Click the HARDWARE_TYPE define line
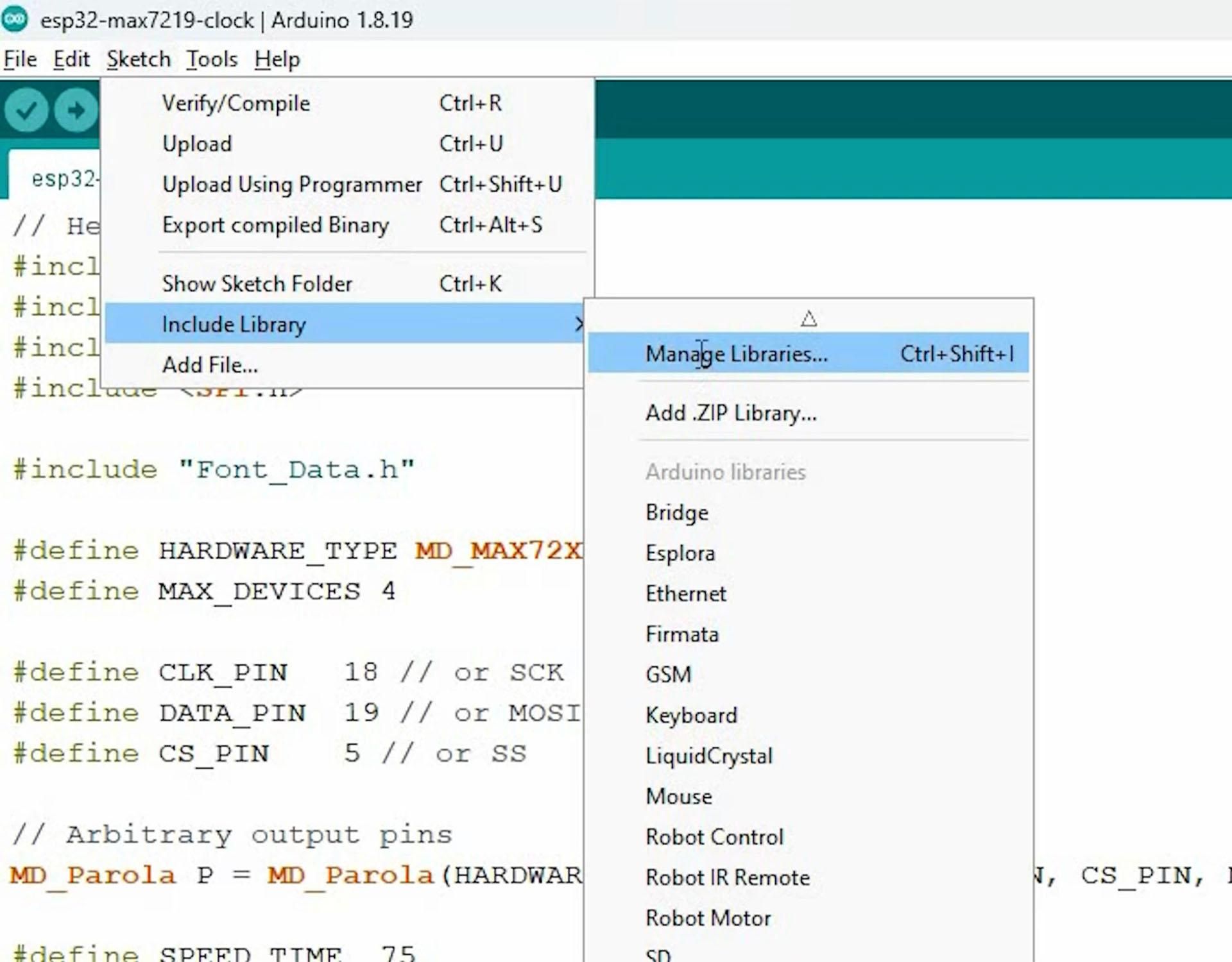The height and width of the screenshot is (962, 1232). 298,551
